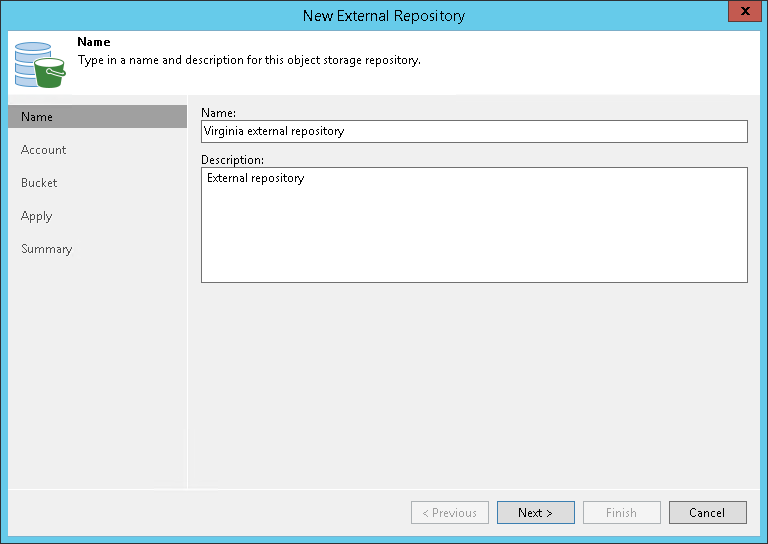This screenshot has width=768, height=544.
Task: Click the Previous button
Action: click(450, 512)
